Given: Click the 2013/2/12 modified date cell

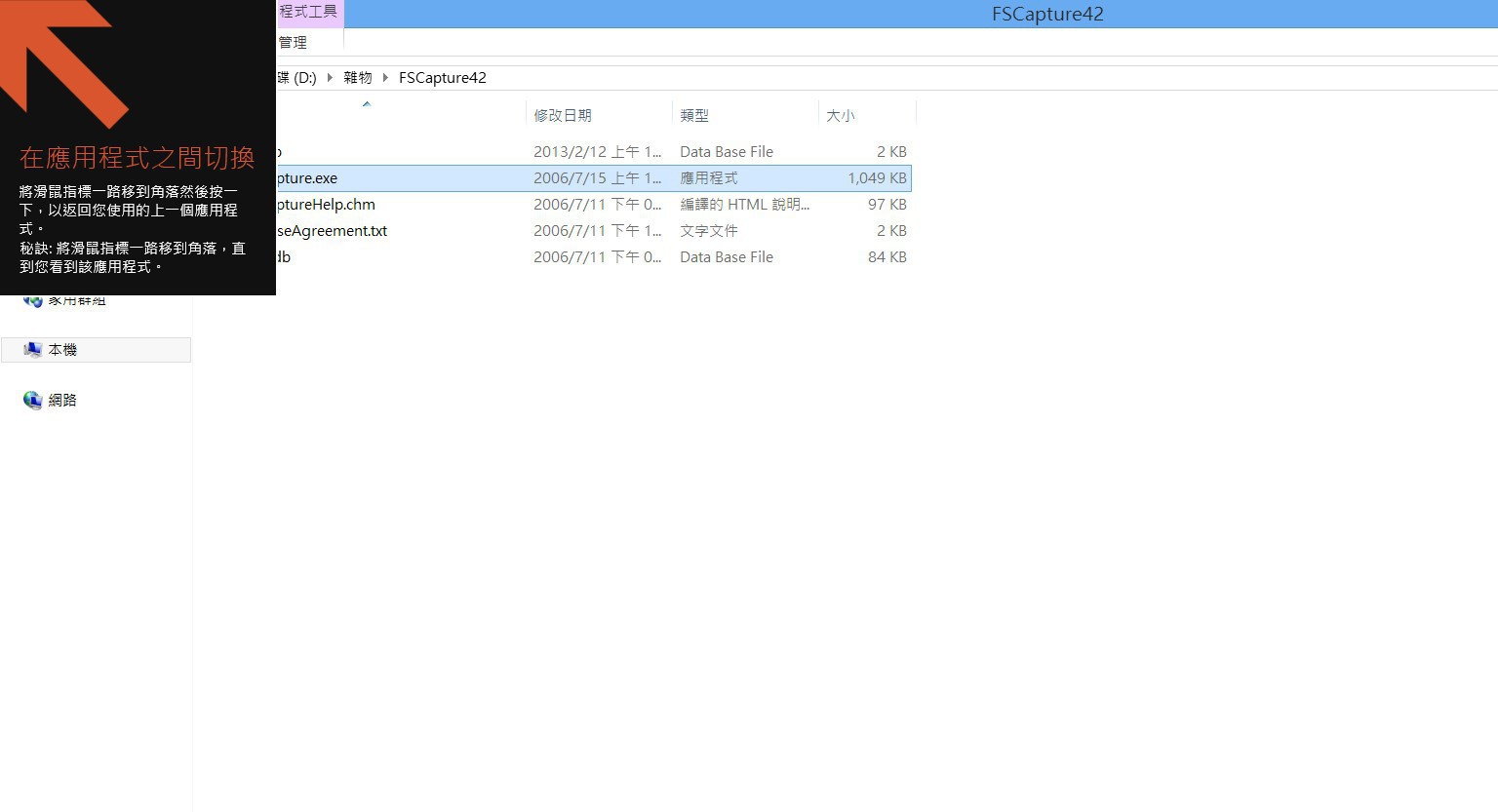Looking at the screenshot, I should (x=598, y=152).
